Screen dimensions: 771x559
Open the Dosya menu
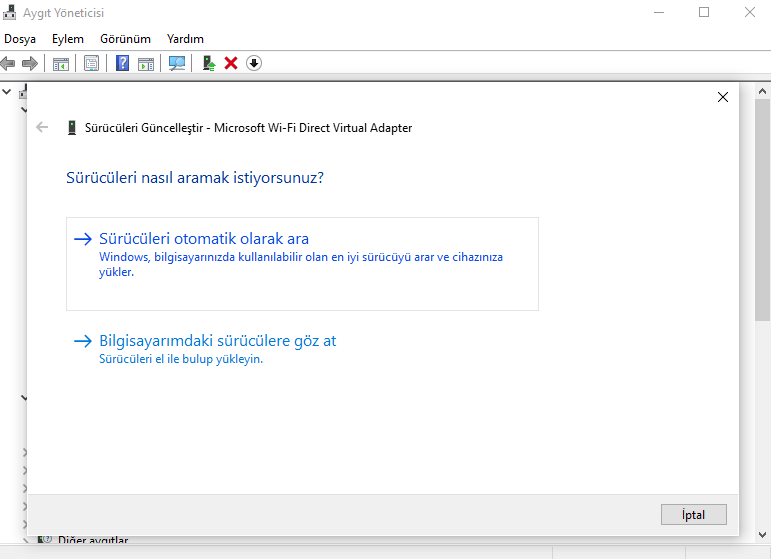20,39
